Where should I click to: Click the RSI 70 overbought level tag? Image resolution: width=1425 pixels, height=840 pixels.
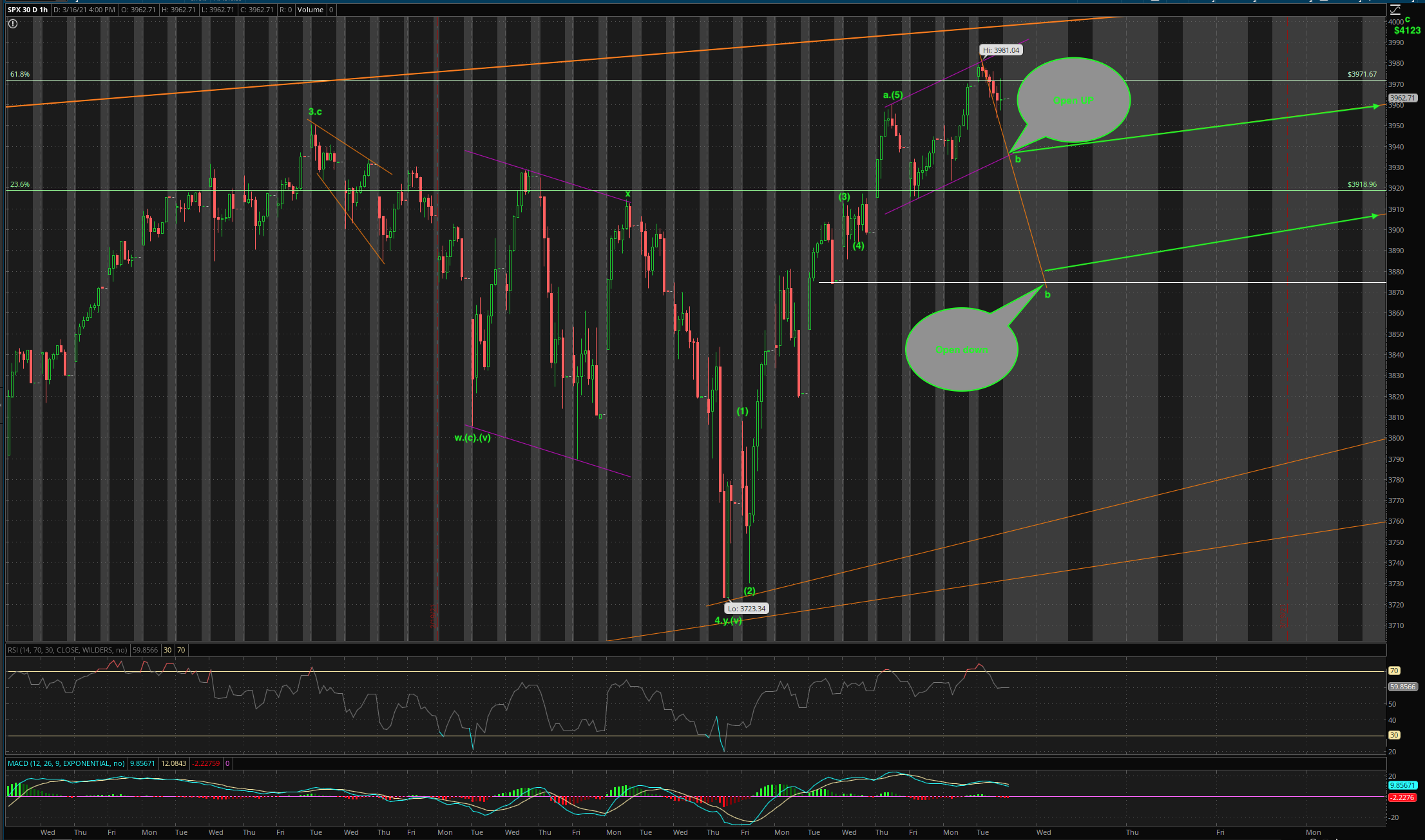click(1394, 671)
